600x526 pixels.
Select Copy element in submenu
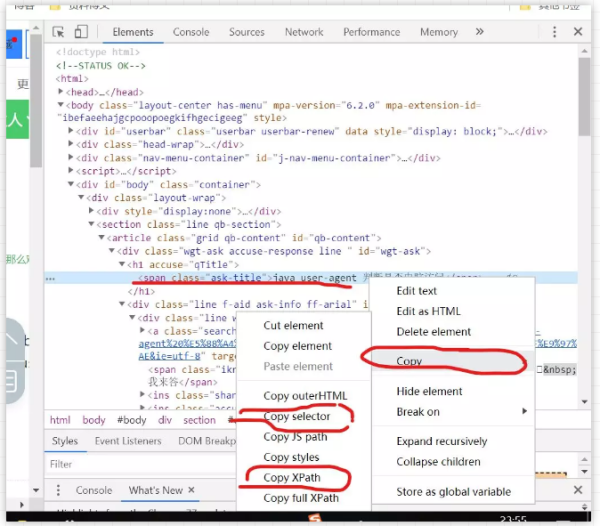(x=297, y=346)
